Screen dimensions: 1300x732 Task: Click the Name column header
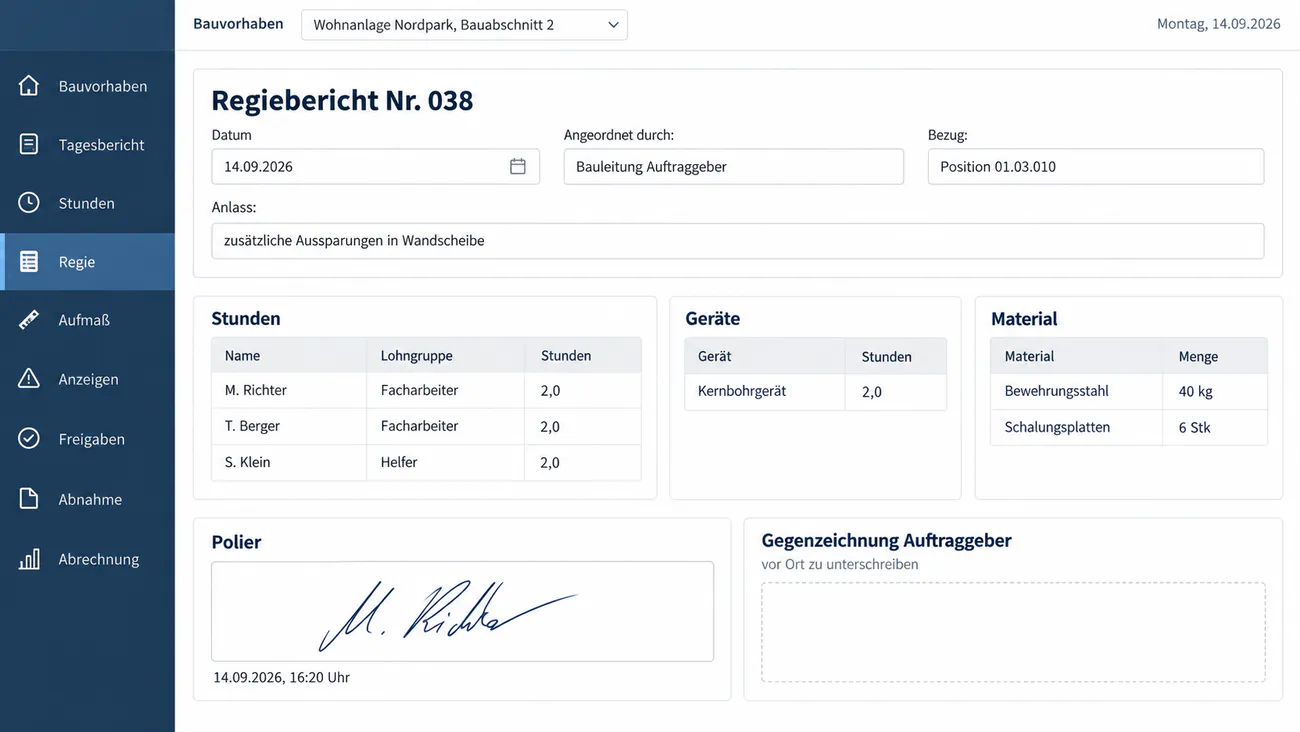289,355
